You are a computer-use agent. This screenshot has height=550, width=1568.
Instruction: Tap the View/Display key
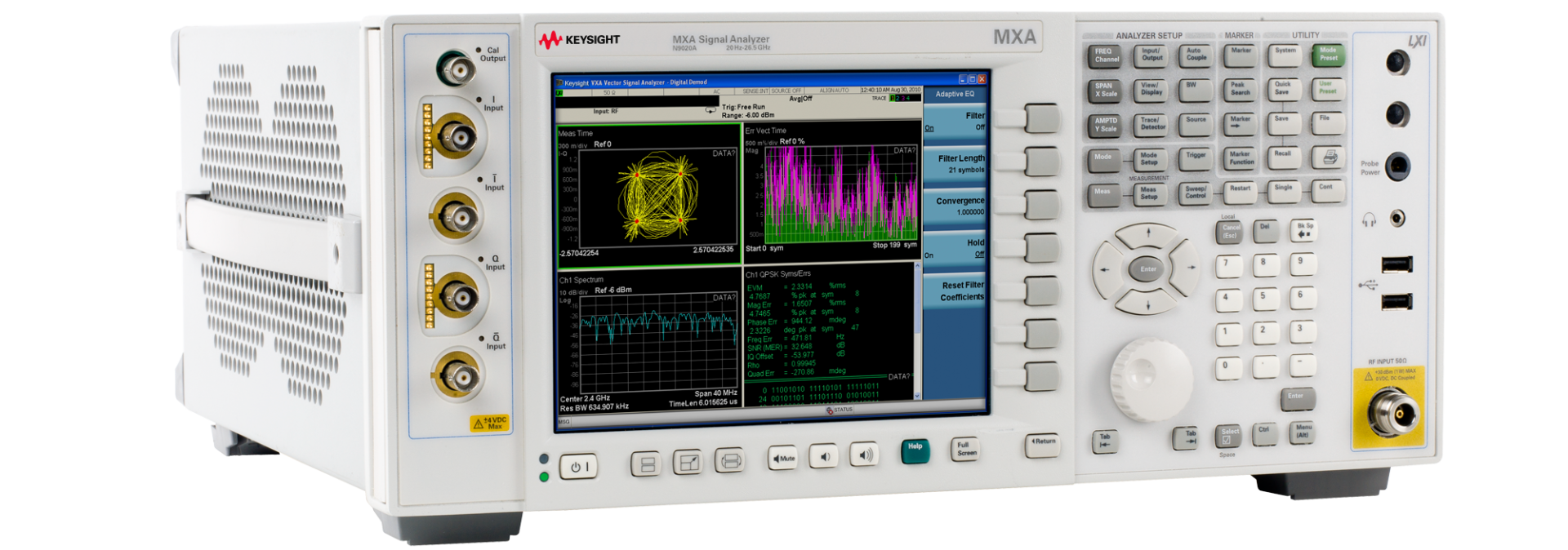pos(1150,90)
